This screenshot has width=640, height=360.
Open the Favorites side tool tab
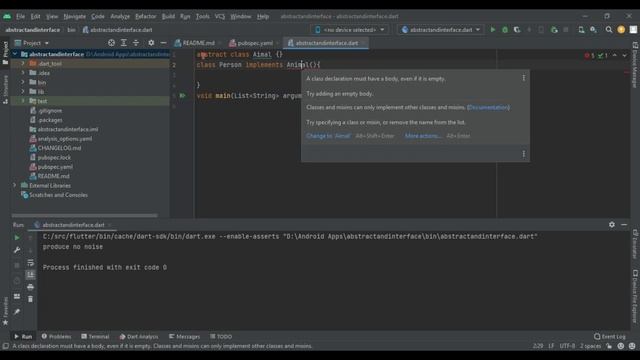point(5,311)
